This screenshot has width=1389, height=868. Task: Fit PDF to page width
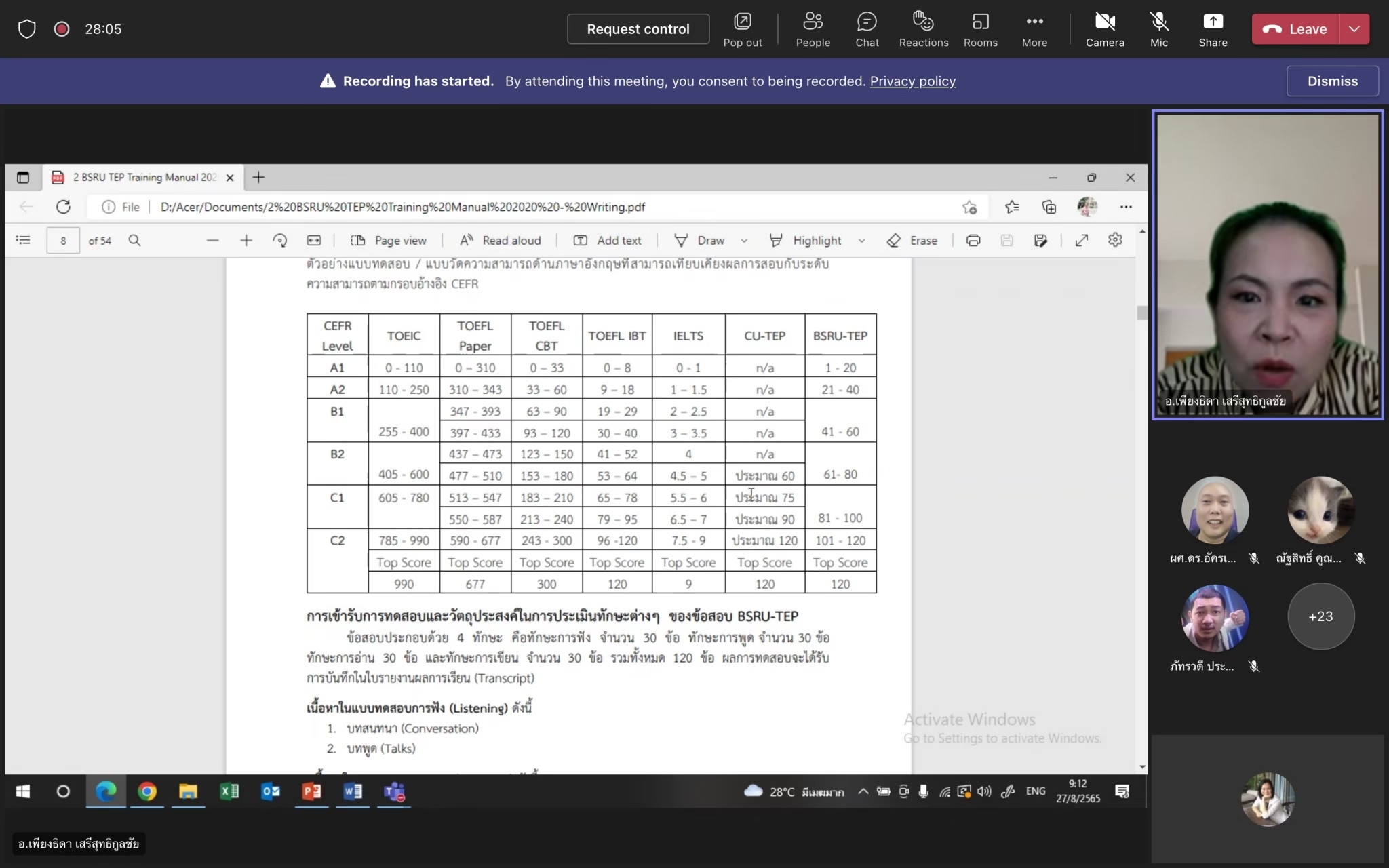tap(313, 240)
